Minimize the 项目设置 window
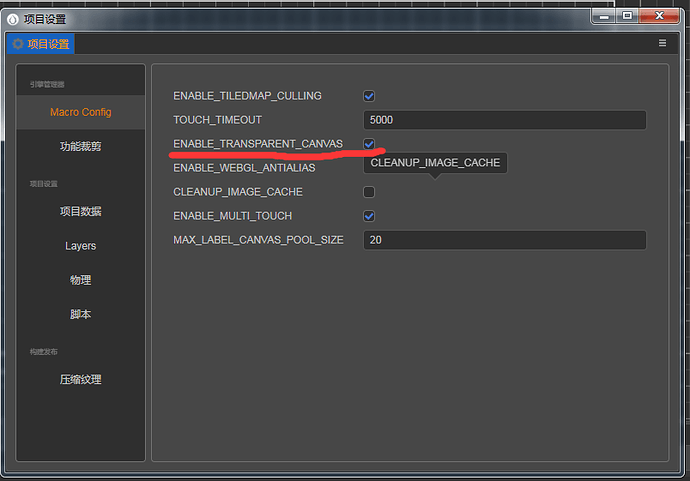This screenshot has width=690, height=481. [x=604, y=16]
